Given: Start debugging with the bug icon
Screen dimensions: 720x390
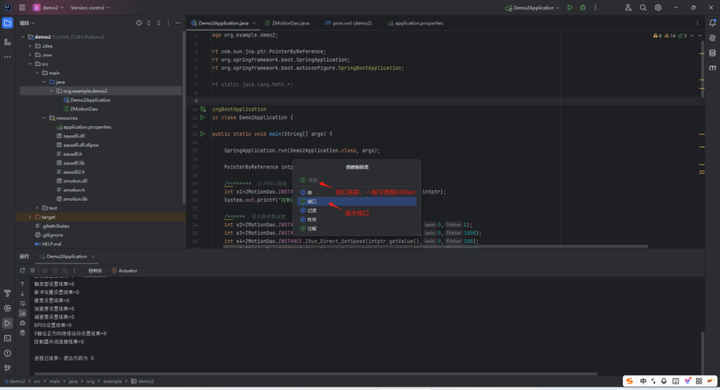Looking at the screenshot, I should [x=583, y=7].
